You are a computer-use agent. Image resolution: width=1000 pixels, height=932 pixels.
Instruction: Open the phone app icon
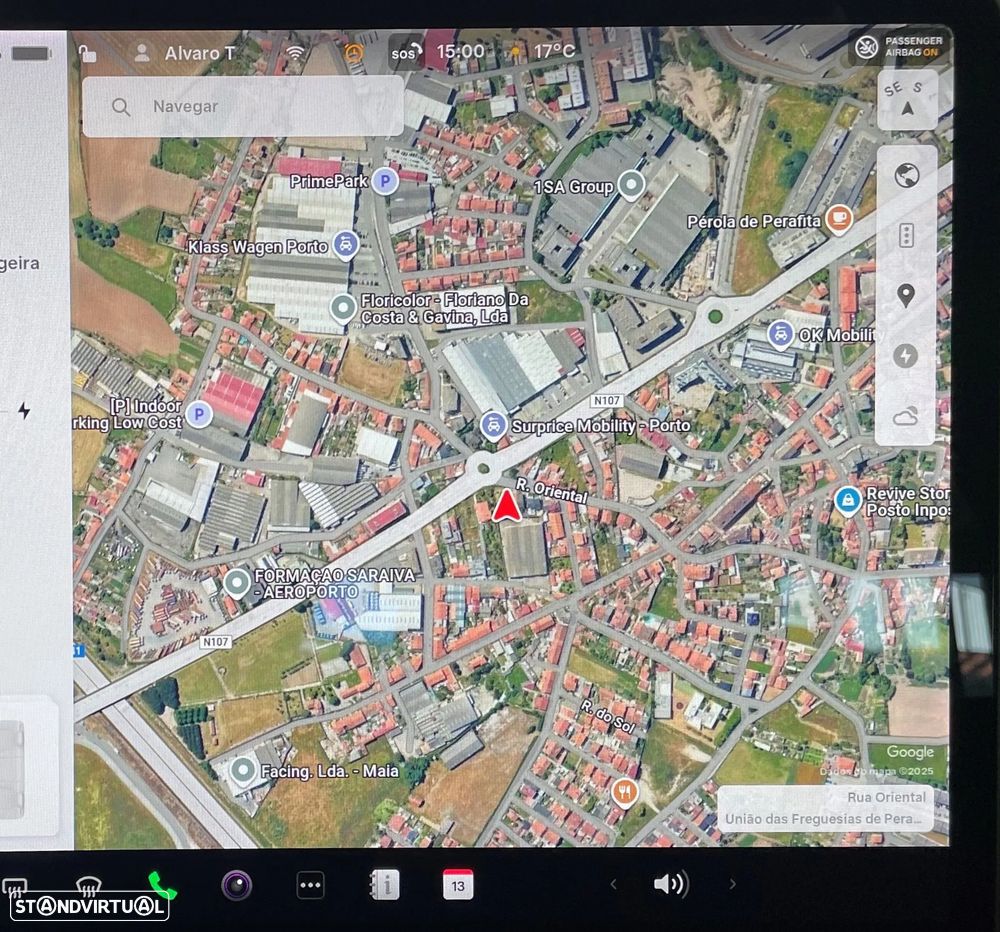pyautogui.click(x=161, y=885)
